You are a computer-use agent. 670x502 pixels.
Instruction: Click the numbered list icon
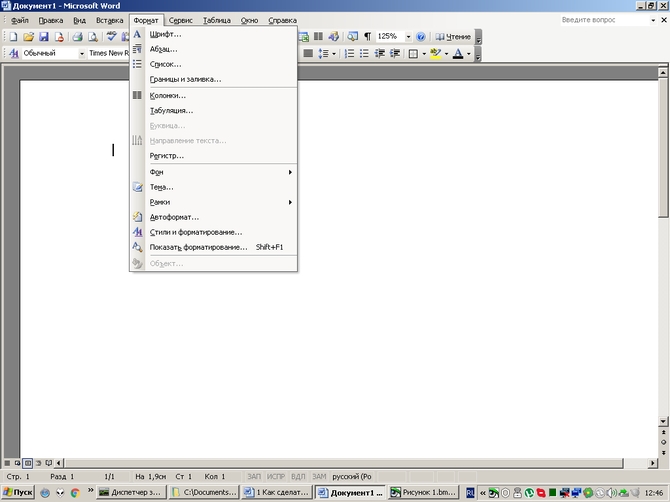349,53
